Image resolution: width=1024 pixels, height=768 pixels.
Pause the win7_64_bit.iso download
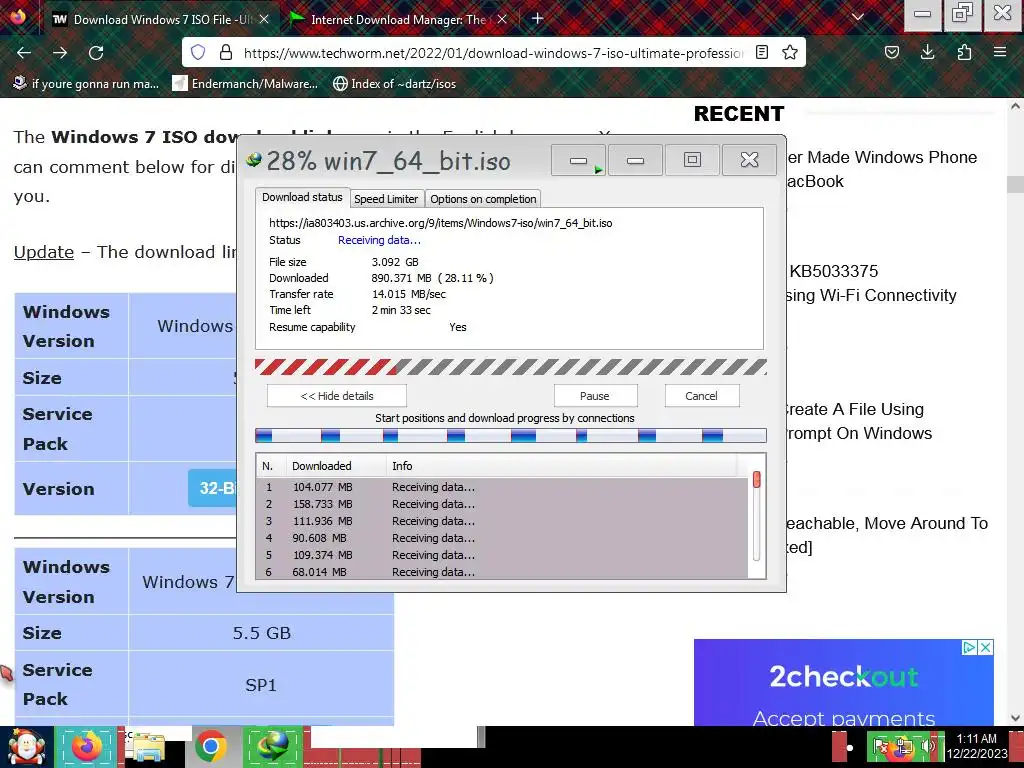click(595, 396)
